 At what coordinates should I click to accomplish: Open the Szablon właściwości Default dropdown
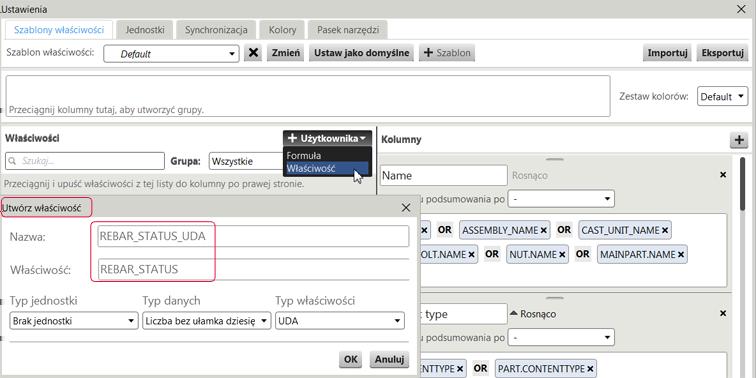[171, 54]
